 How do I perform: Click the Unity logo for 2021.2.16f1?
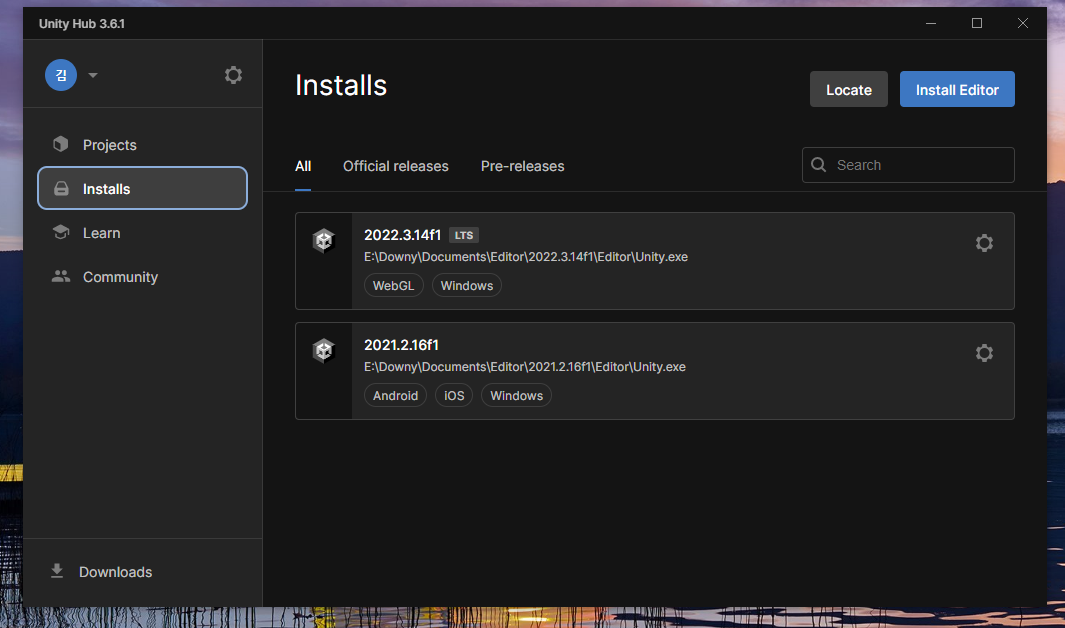click(324, 350)
